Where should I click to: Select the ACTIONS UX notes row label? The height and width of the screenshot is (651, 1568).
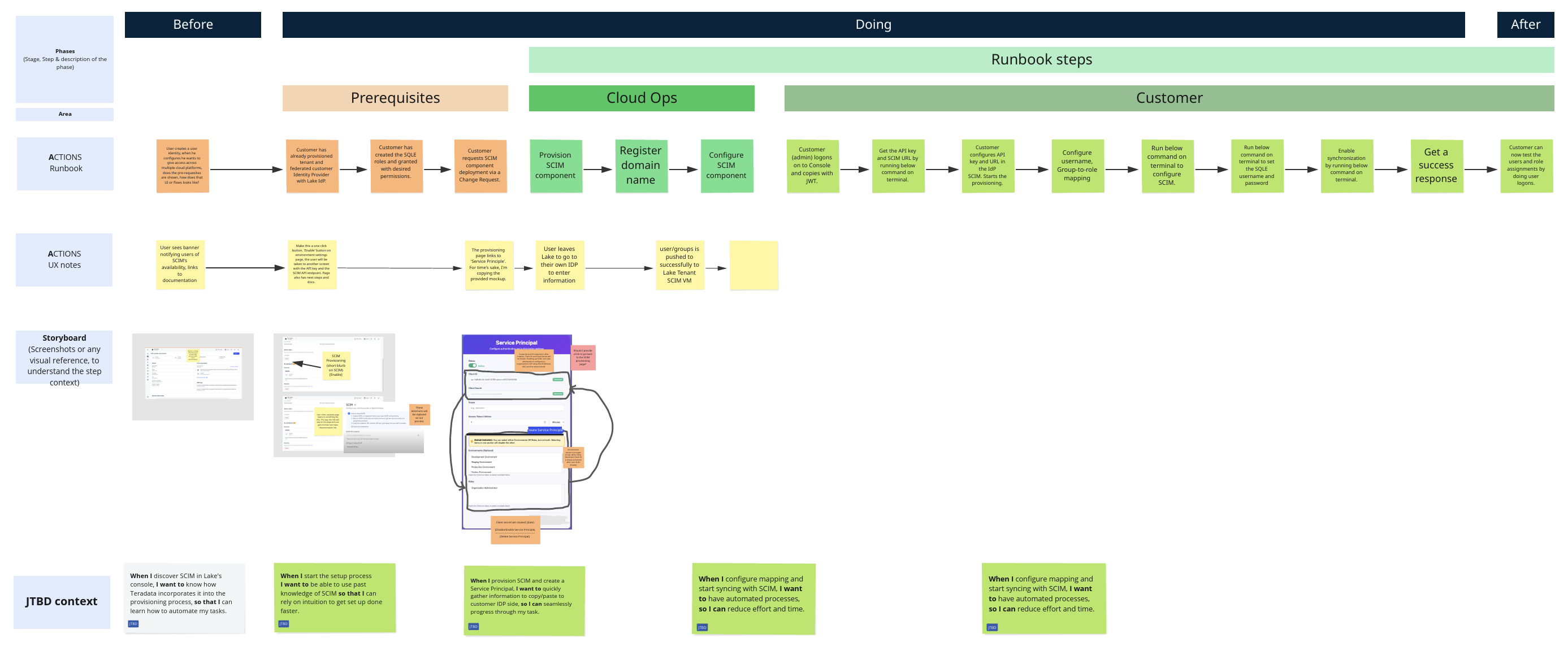tap(64, 259)
